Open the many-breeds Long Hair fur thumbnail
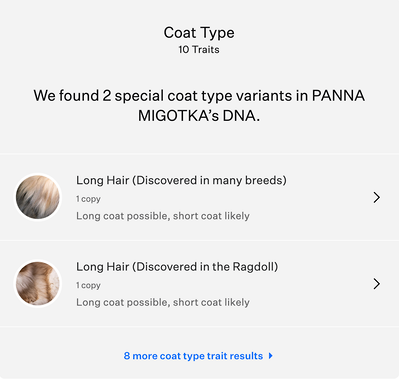Image resolution: width=399 pixels, height=382 pixels. (38, 197)
